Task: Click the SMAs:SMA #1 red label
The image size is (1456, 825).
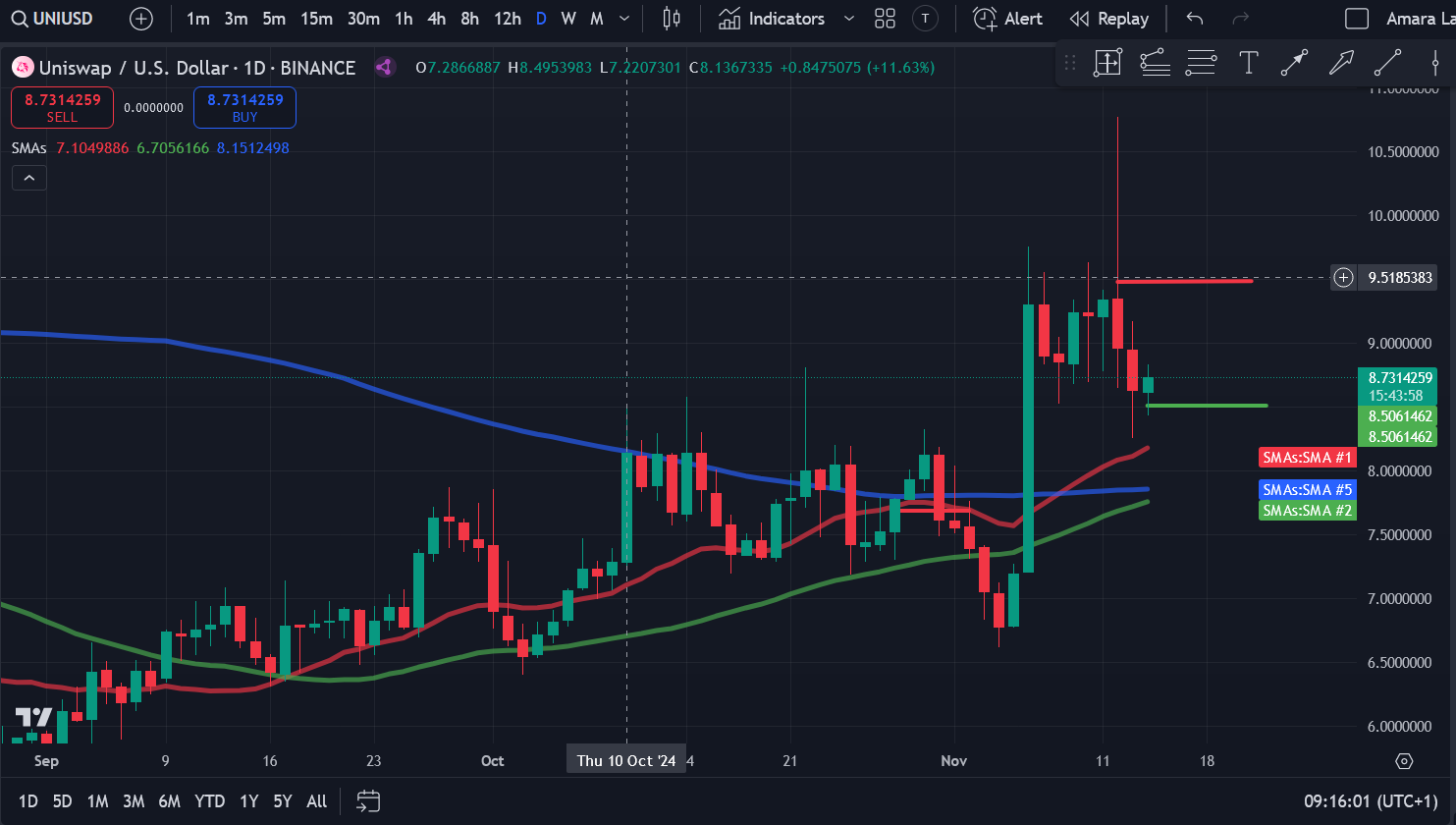Action: [1307, 458]
